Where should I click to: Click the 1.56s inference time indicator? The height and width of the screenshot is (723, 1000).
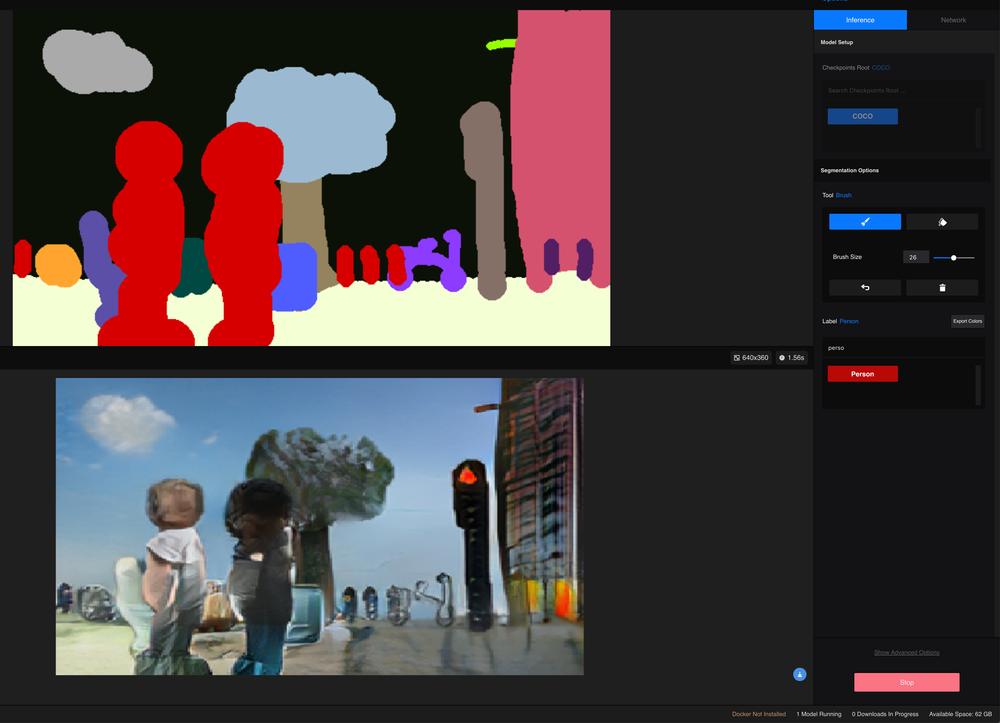[x=792, y=358]
